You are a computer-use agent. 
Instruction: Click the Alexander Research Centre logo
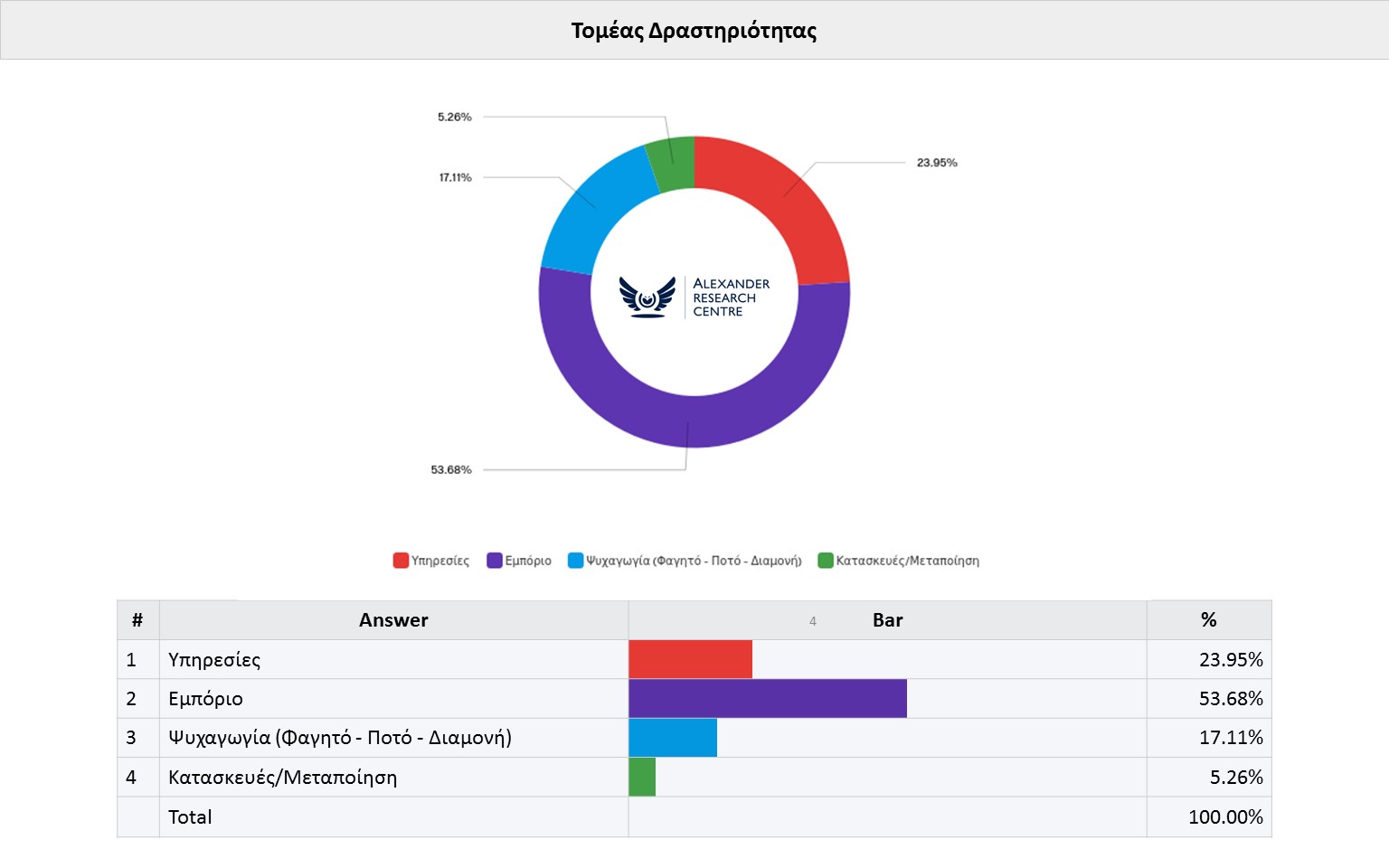point(694,297)
